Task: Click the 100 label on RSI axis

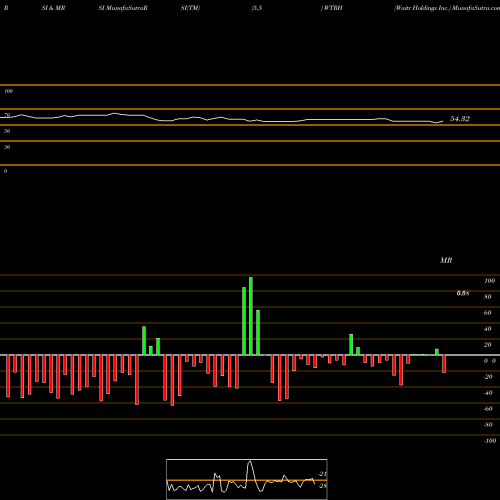Action: 8,91
